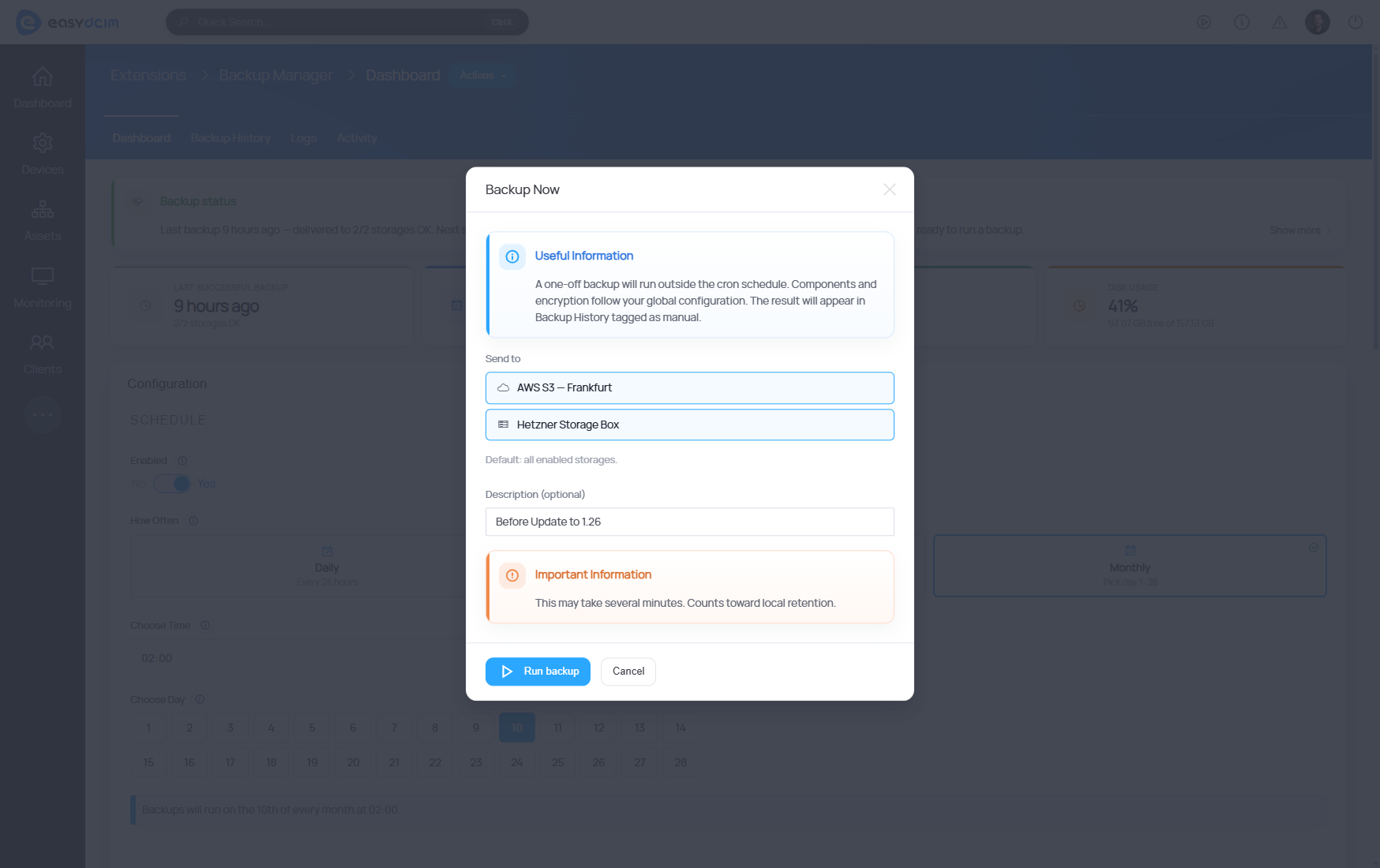Viewport: 1380px width, 868px height.
Task: Expand the sidebar more options dots
Action: tap(43, 414)
